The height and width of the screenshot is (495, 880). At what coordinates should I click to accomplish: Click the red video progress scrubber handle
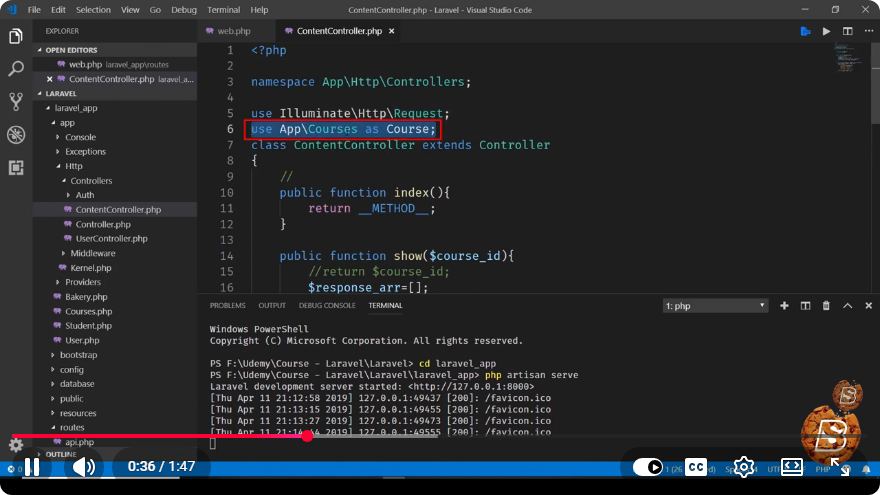pyautogui.click(x=307, y=436)
